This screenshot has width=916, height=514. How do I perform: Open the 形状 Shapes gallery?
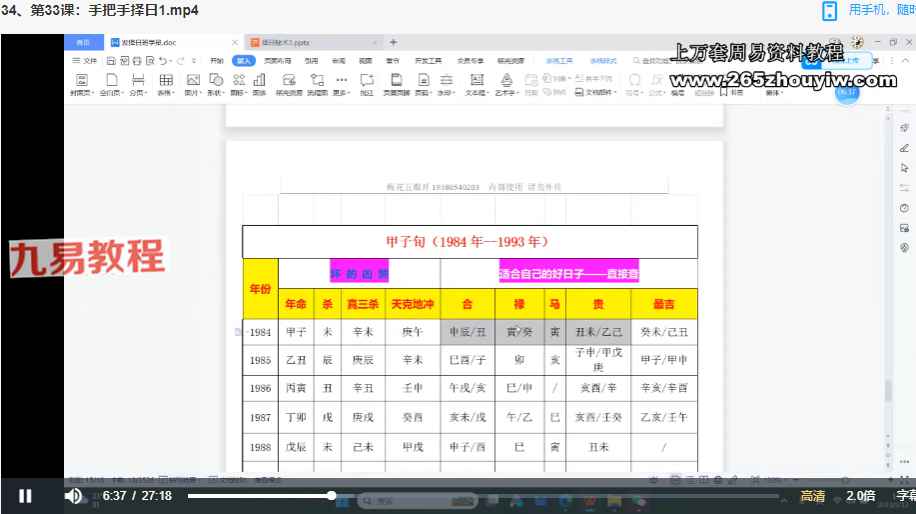[216, 84]
